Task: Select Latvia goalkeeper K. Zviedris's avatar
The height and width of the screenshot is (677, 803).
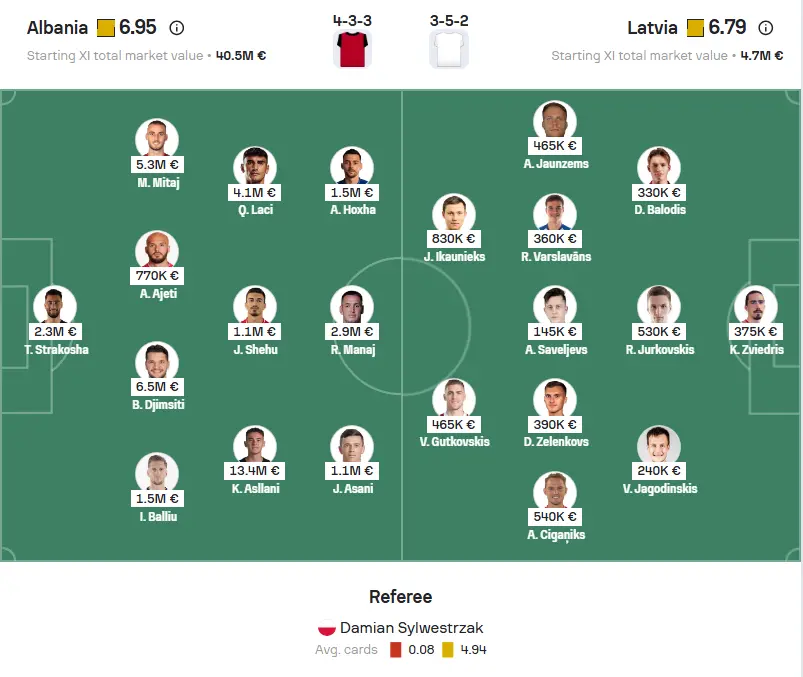Action: (756, 306)
